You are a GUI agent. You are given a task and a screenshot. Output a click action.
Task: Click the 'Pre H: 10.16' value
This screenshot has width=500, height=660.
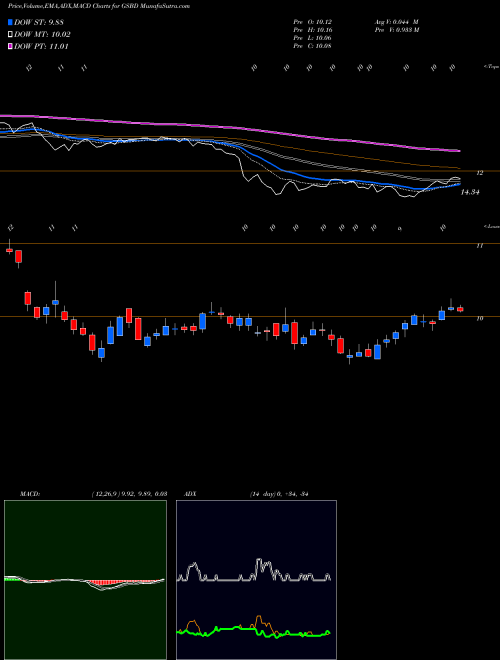click(312, 30)
